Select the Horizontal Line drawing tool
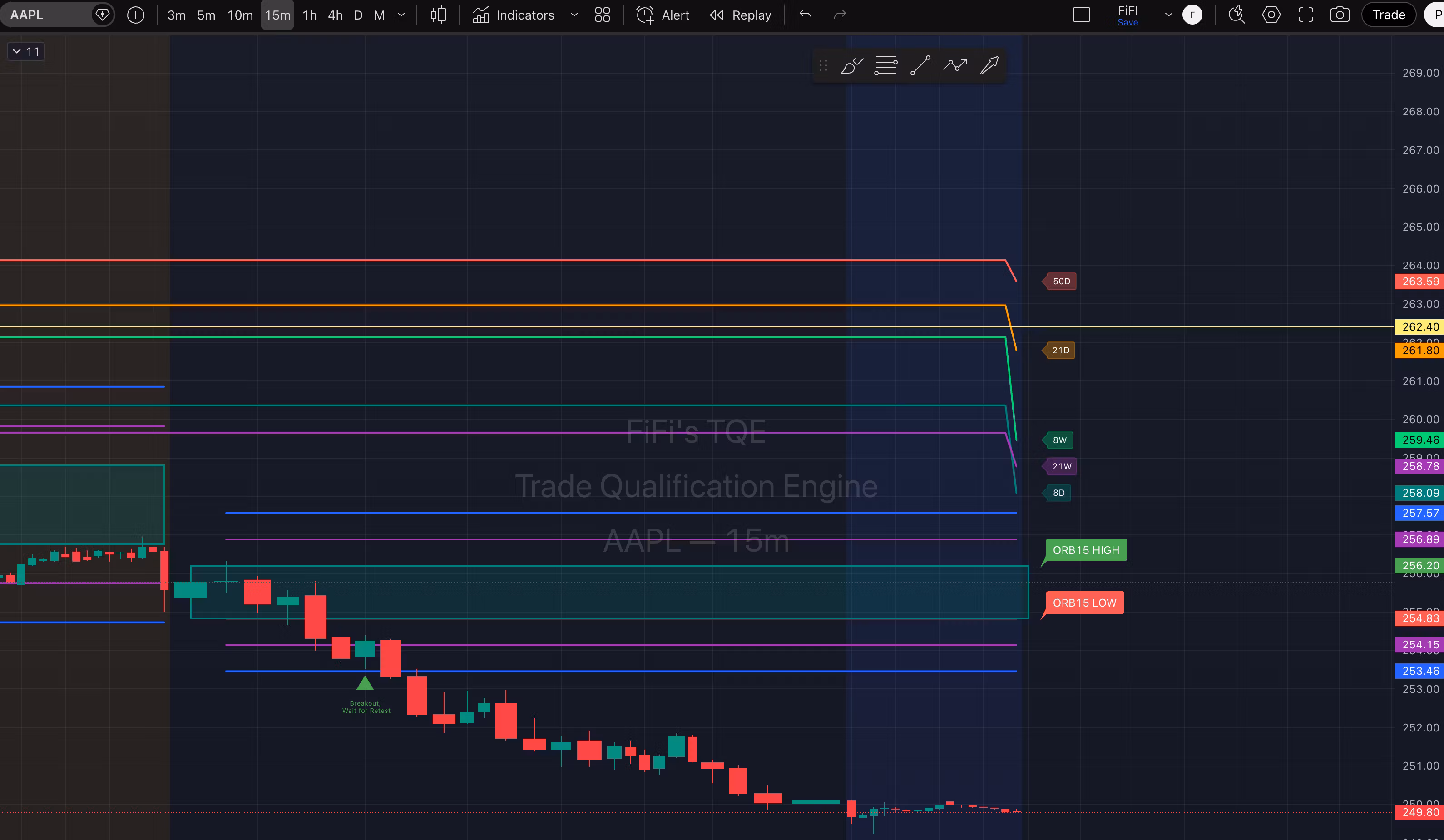This screenshot has width=1444, height=840. [885, 65]
